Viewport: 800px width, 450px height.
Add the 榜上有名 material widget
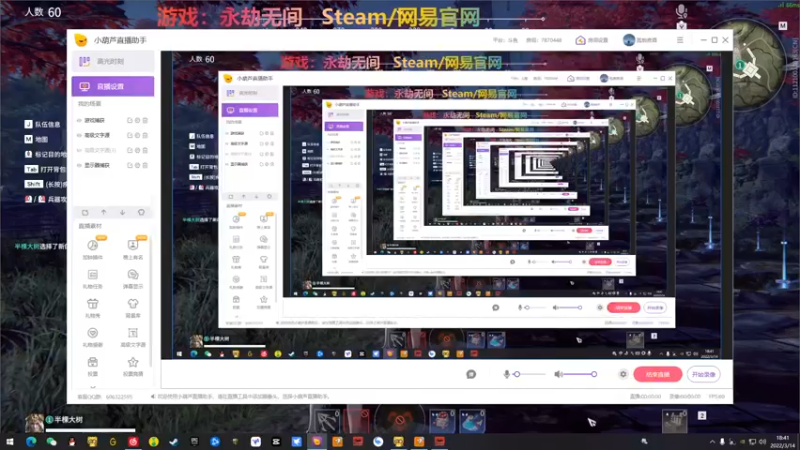coord(133,249)
